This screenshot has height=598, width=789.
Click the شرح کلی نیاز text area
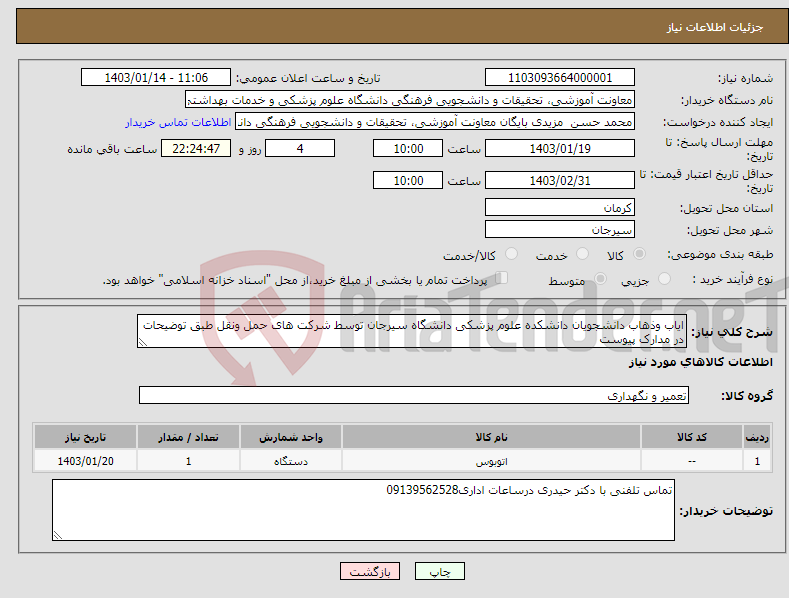412,331
